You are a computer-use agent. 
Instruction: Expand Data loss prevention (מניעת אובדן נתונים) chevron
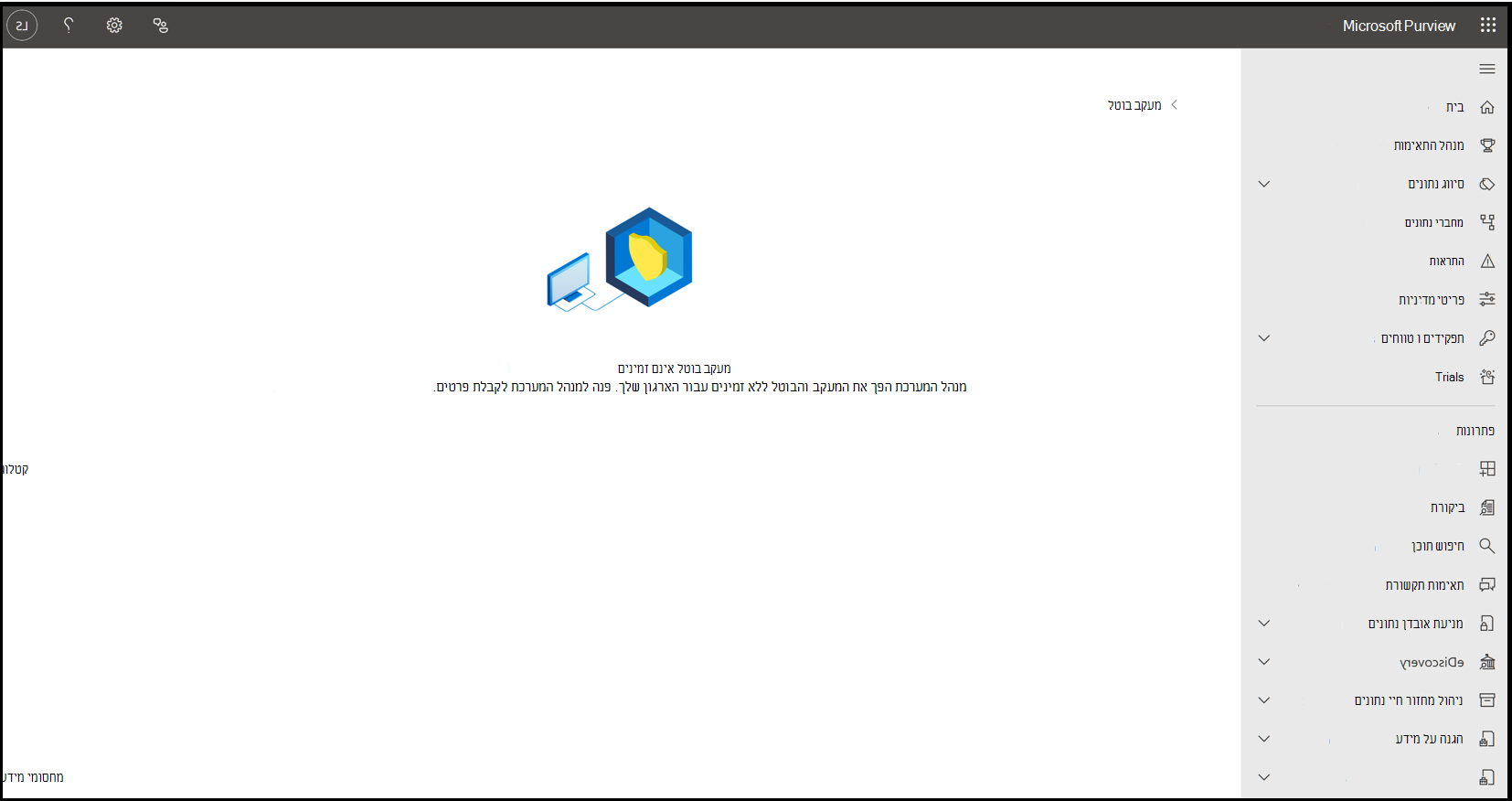(x=1264, y=624)
